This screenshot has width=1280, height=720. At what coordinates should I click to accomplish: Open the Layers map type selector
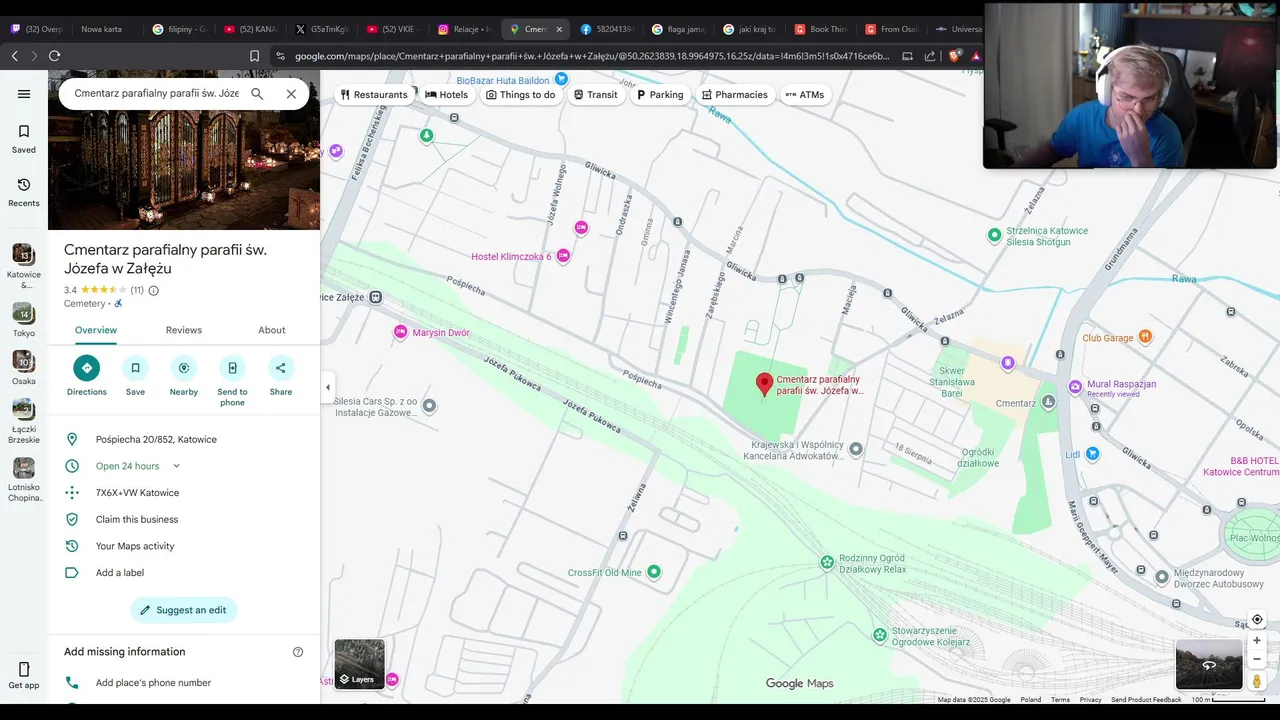360,664
